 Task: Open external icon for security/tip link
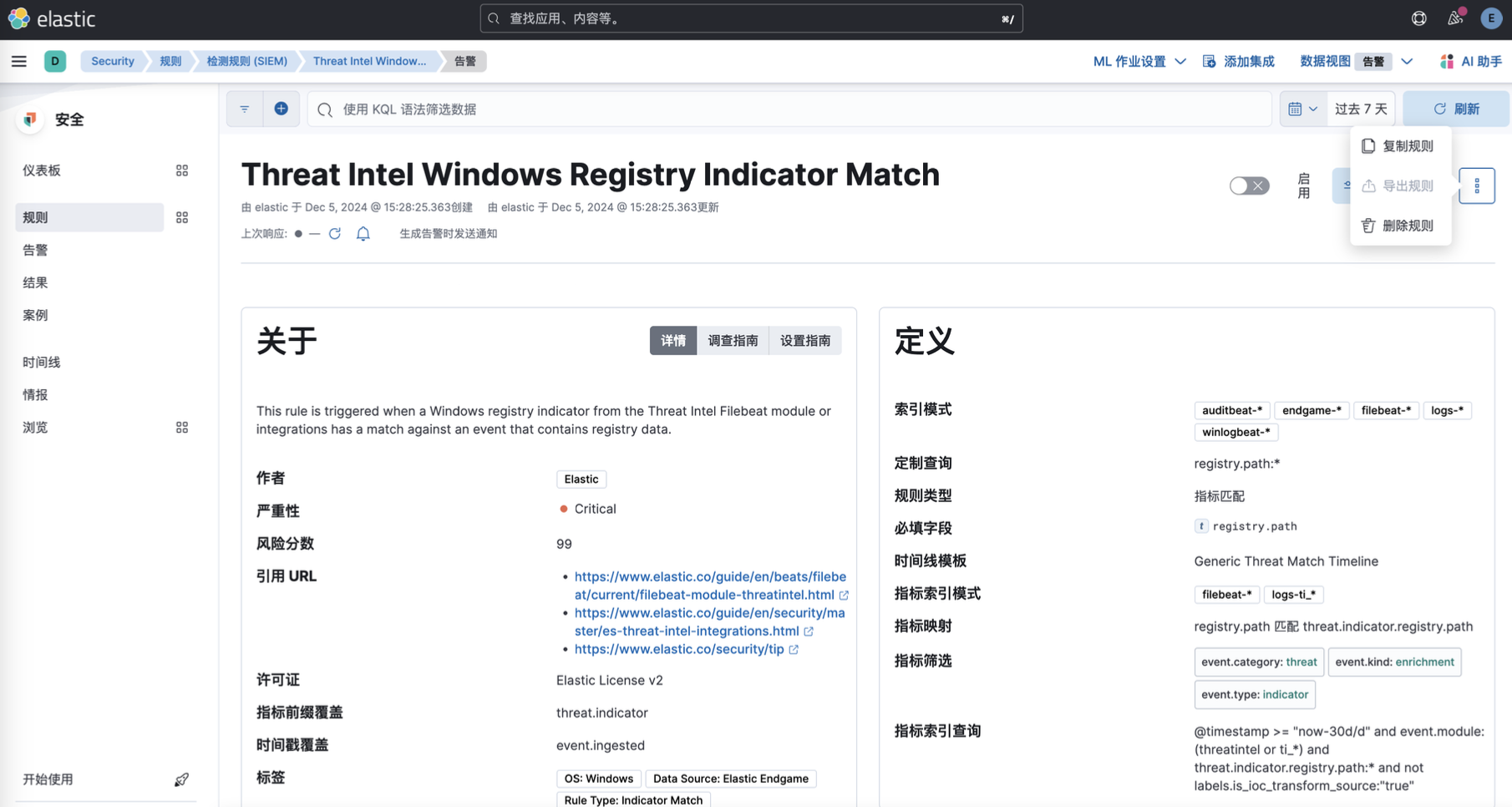(794, 650)
